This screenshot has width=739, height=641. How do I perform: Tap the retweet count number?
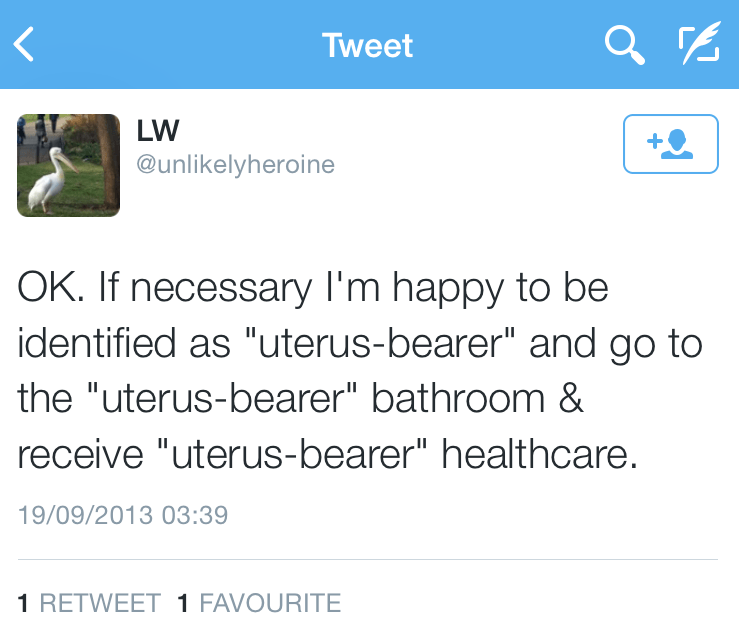click(x=23, y=603)
